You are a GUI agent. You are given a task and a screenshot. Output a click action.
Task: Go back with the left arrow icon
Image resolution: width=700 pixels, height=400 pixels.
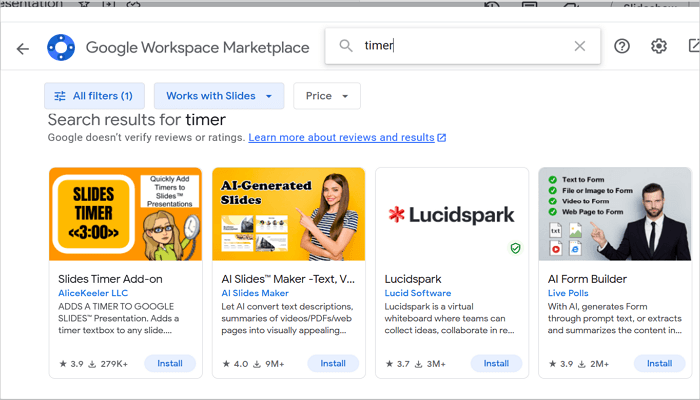[23, 48]
